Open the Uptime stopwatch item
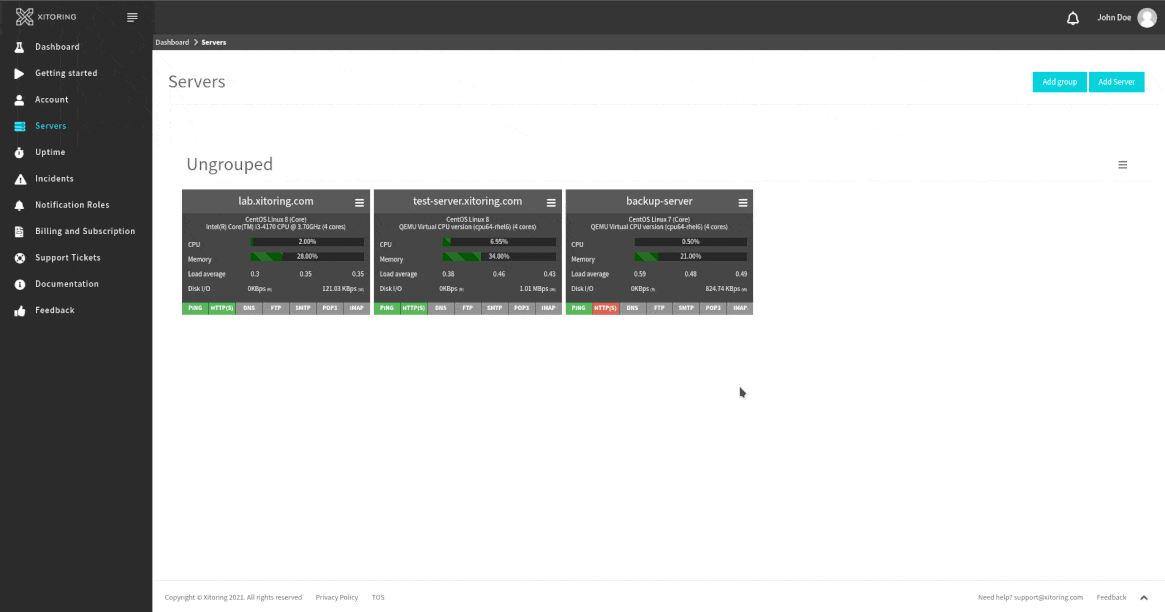Screen dimensions: 1165x612 click(50, 152)
